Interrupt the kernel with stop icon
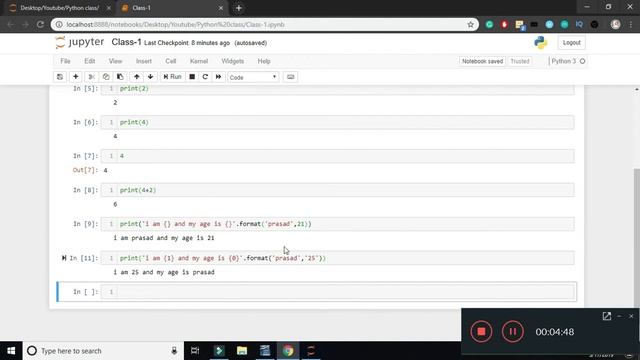 point(192,77)
